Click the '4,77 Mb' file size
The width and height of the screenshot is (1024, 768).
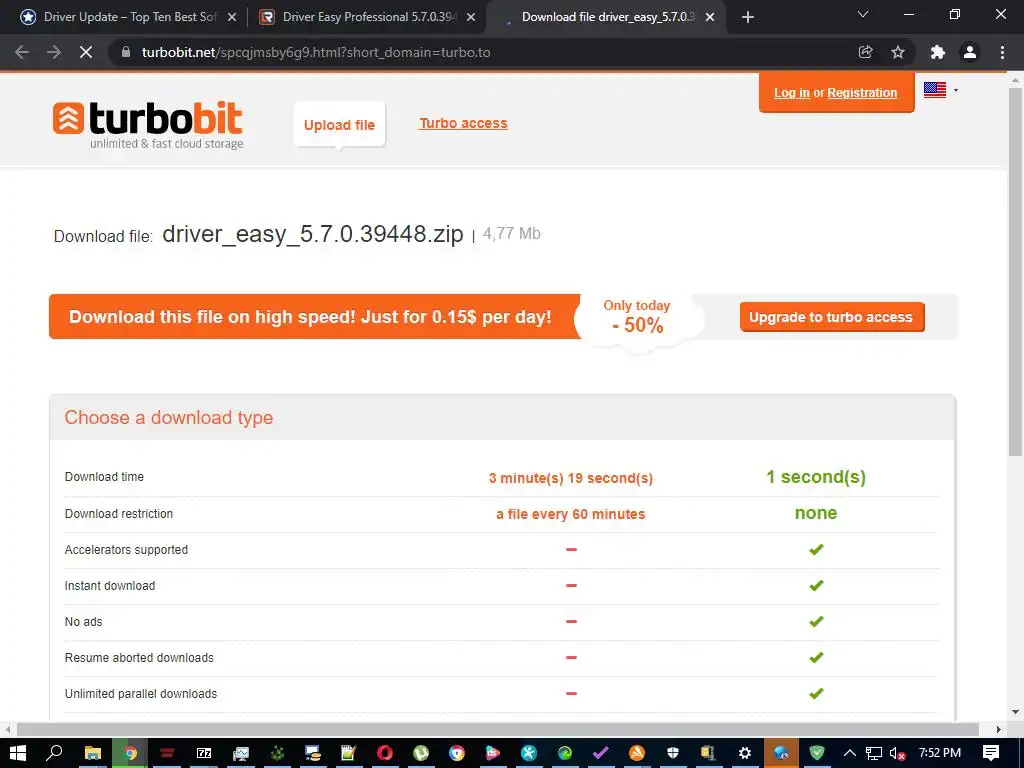[x=511, y=234]
